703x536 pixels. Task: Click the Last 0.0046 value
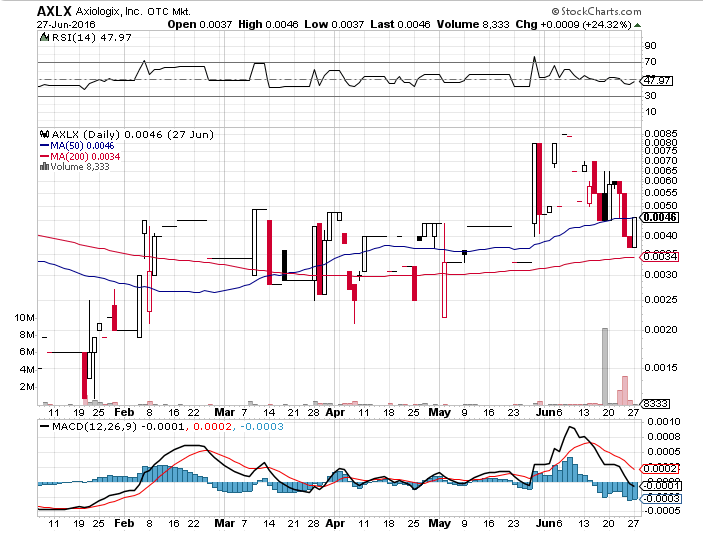(400, 24)
